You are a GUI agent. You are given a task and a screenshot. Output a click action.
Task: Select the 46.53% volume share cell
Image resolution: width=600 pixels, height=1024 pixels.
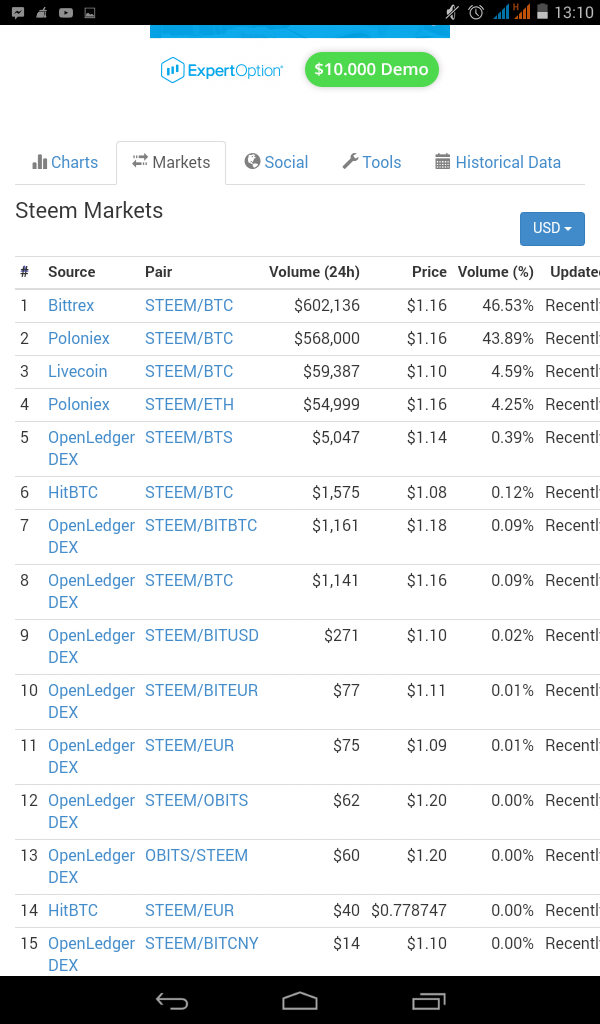[x=508, y=305]
